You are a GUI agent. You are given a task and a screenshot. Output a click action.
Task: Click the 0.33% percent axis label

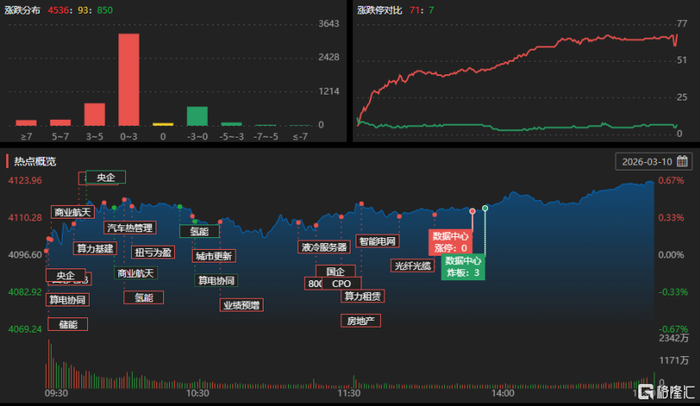[x=671, y=218]
